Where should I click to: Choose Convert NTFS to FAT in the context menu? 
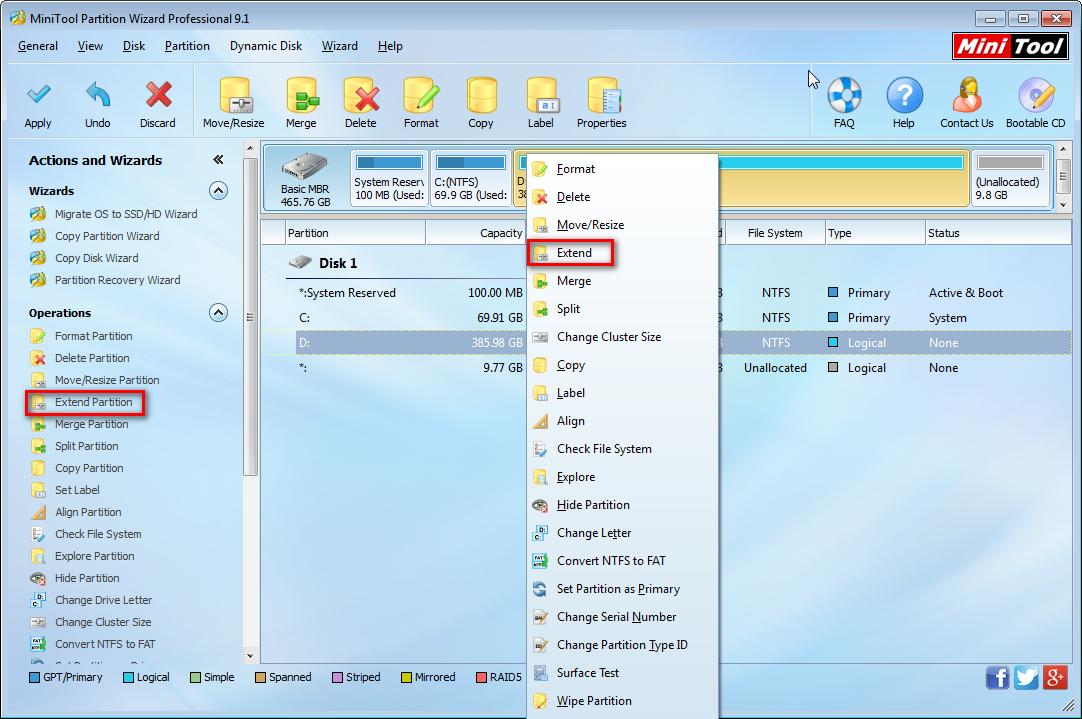pos(623,561)
